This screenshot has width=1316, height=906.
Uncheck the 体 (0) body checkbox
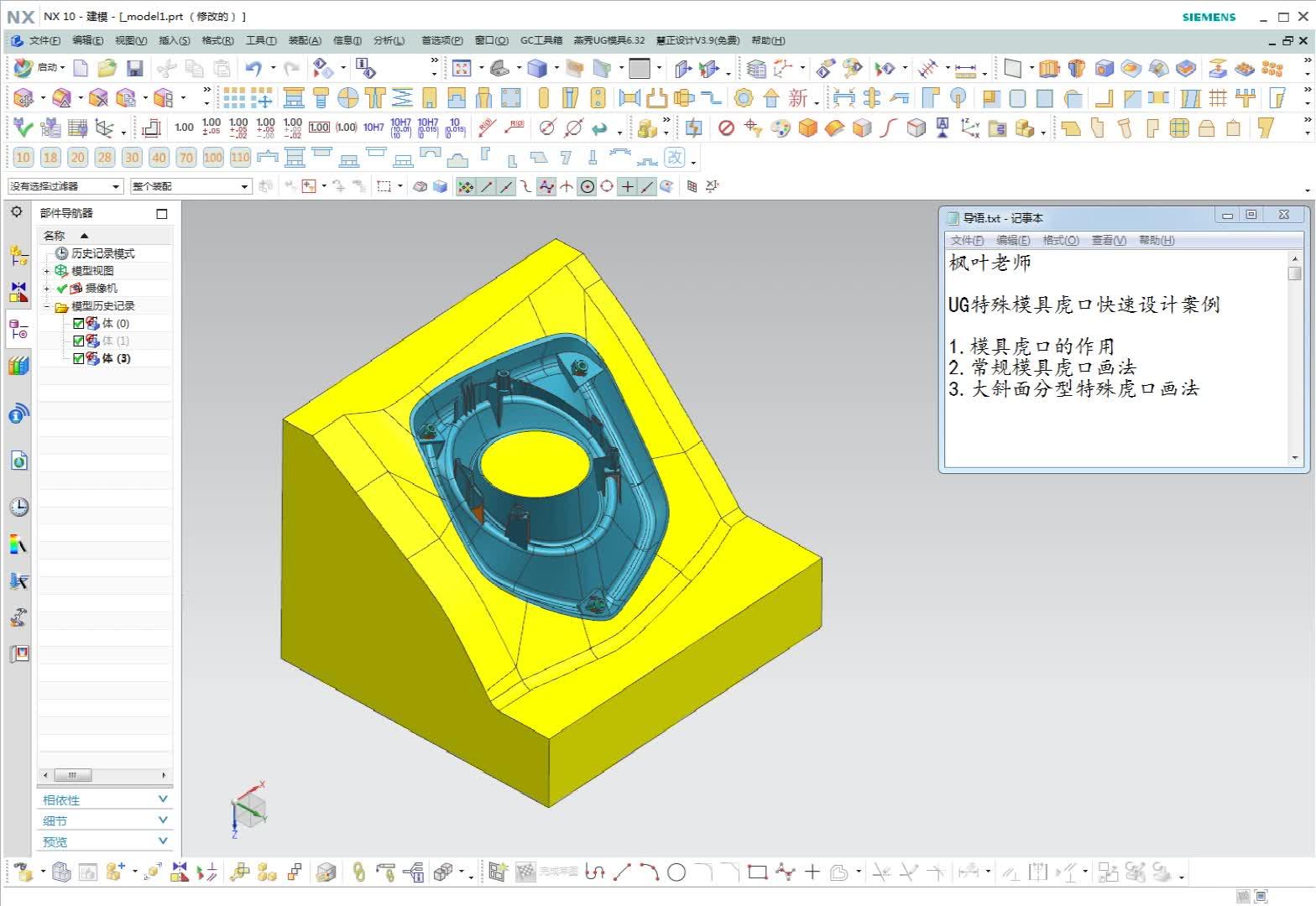tap(79, 323)
